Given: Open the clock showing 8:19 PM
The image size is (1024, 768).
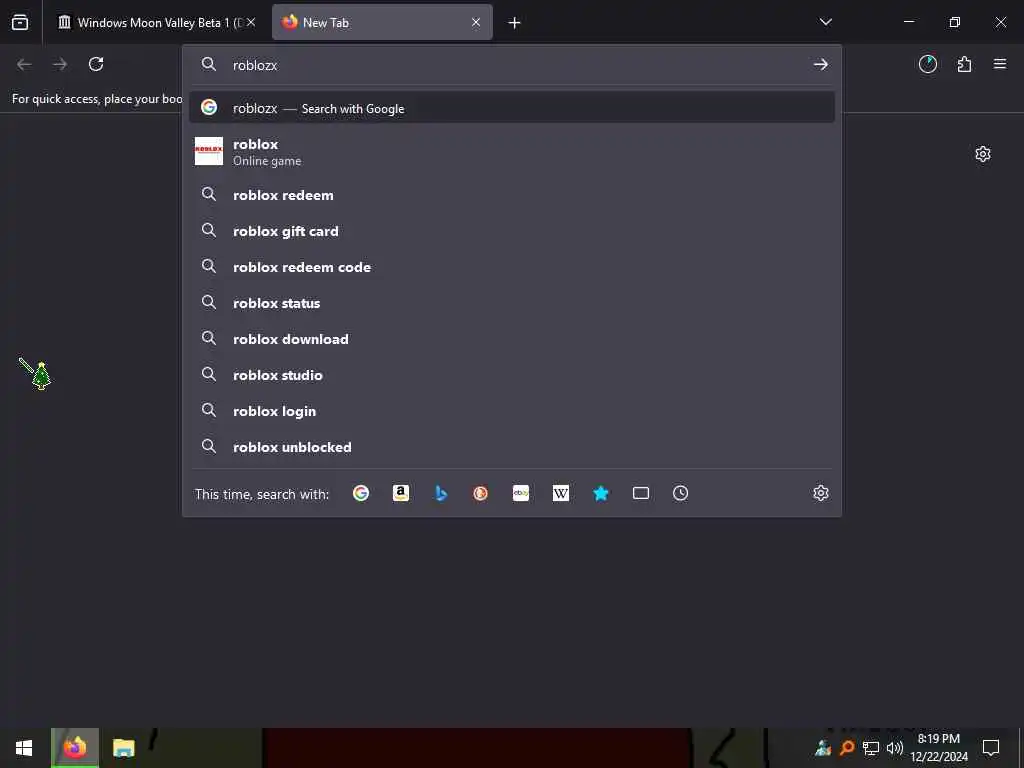Looking at the screenshot, I should (938, 748).
